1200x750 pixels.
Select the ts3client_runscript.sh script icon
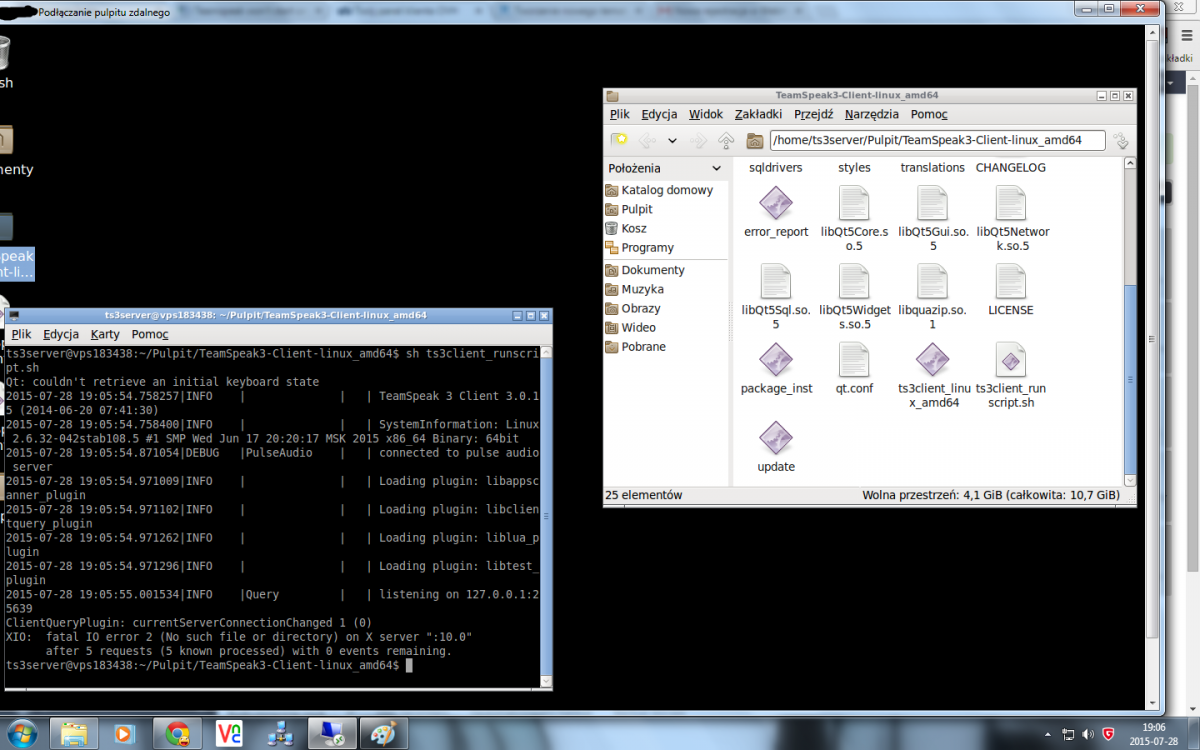[x=1011, y=360]
